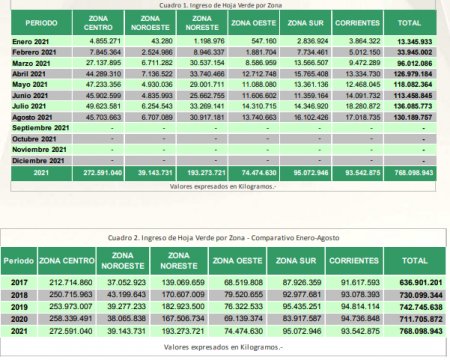
Task: Select the value 49.623.581 in Julio row
Action: pyautogui.click(x=103, y=106)
